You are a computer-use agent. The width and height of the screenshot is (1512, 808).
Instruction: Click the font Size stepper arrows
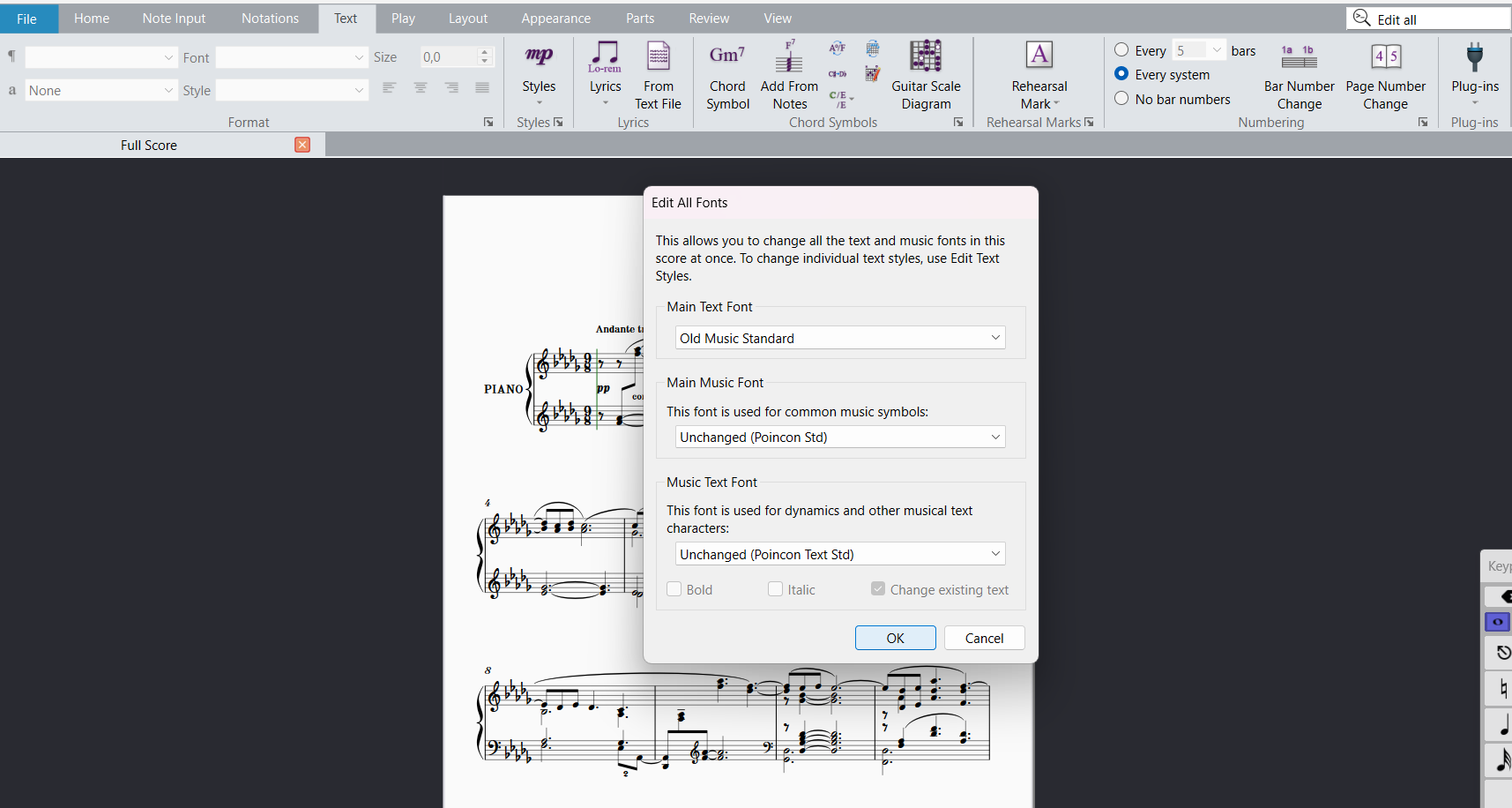pyautogui.click(x=484, y=57)
